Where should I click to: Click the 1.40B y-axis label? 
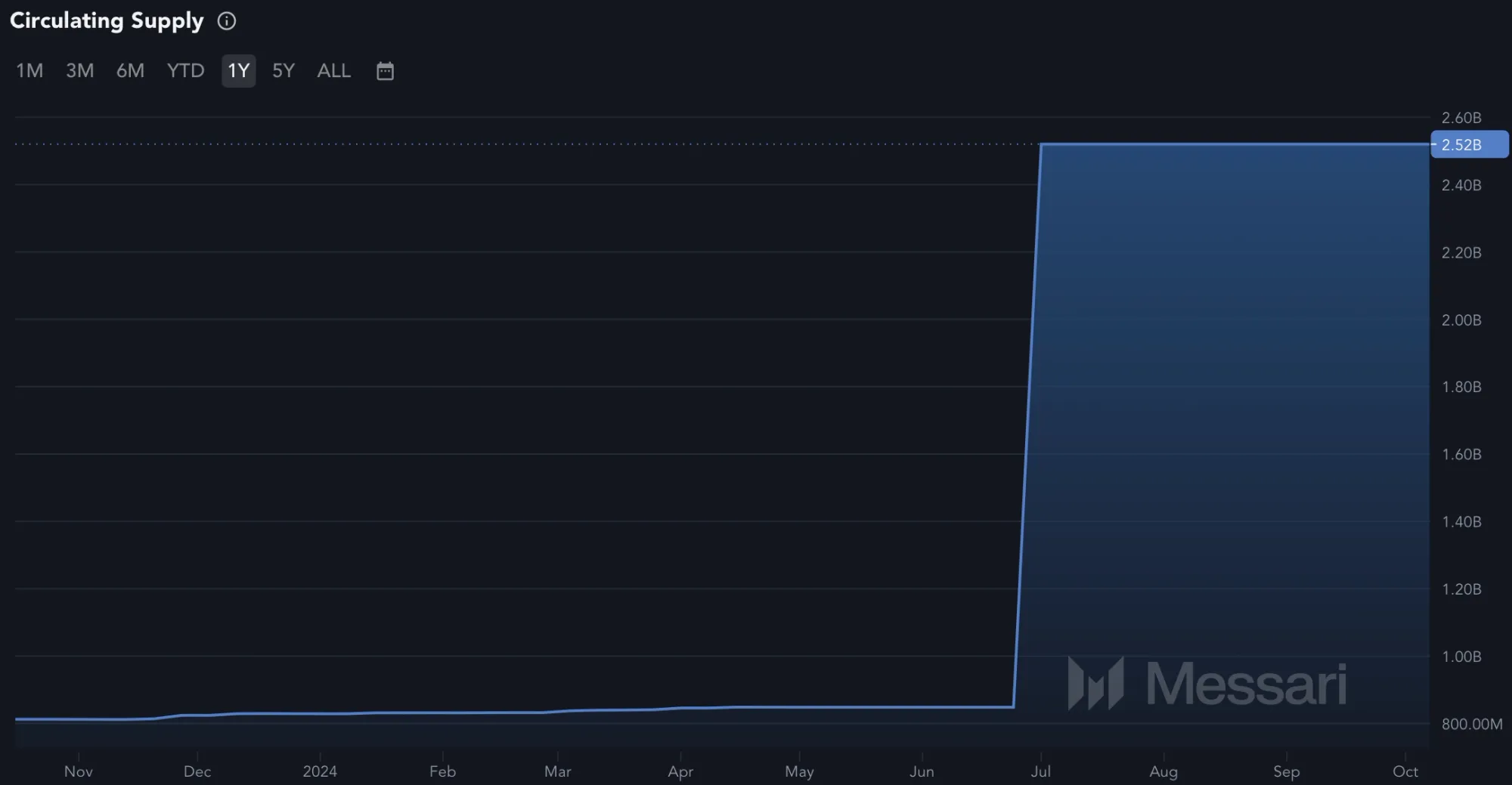click(1461, 521)
